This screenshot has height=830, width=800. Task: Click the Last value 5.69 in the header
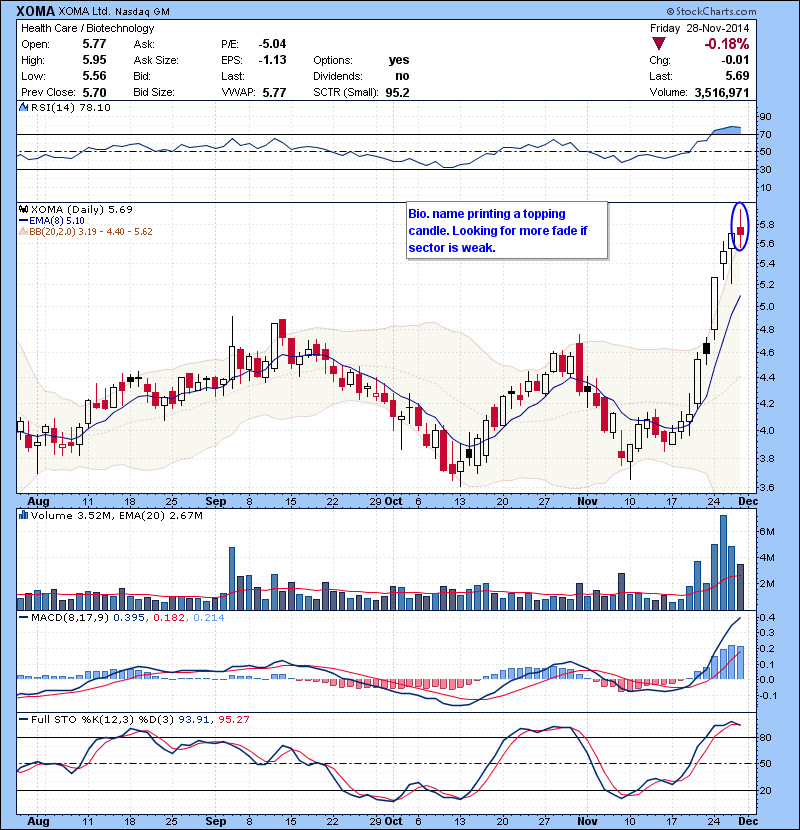pos(738,76)
